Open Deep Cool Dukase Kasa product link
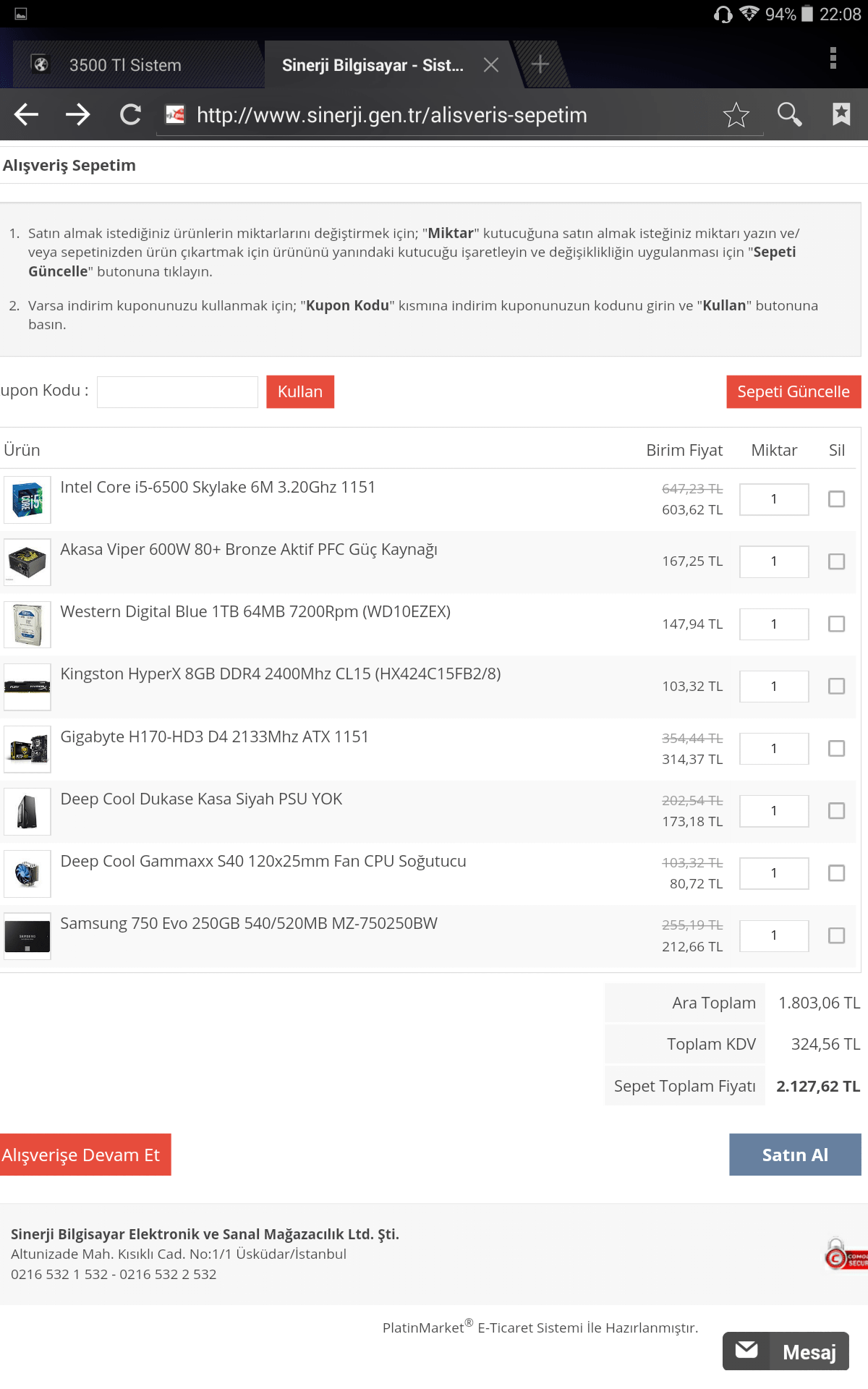This screenshot has width=868, height=1389. pos(201,799)
